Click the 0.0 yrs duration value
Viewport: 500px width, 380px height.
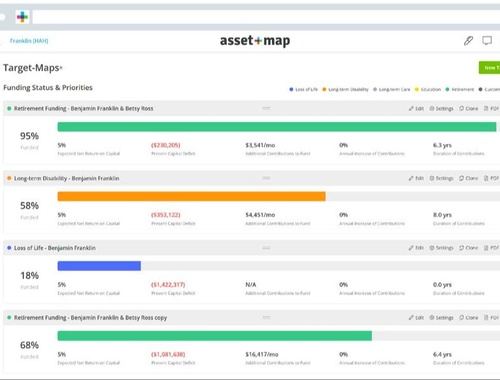coord(442,285)
